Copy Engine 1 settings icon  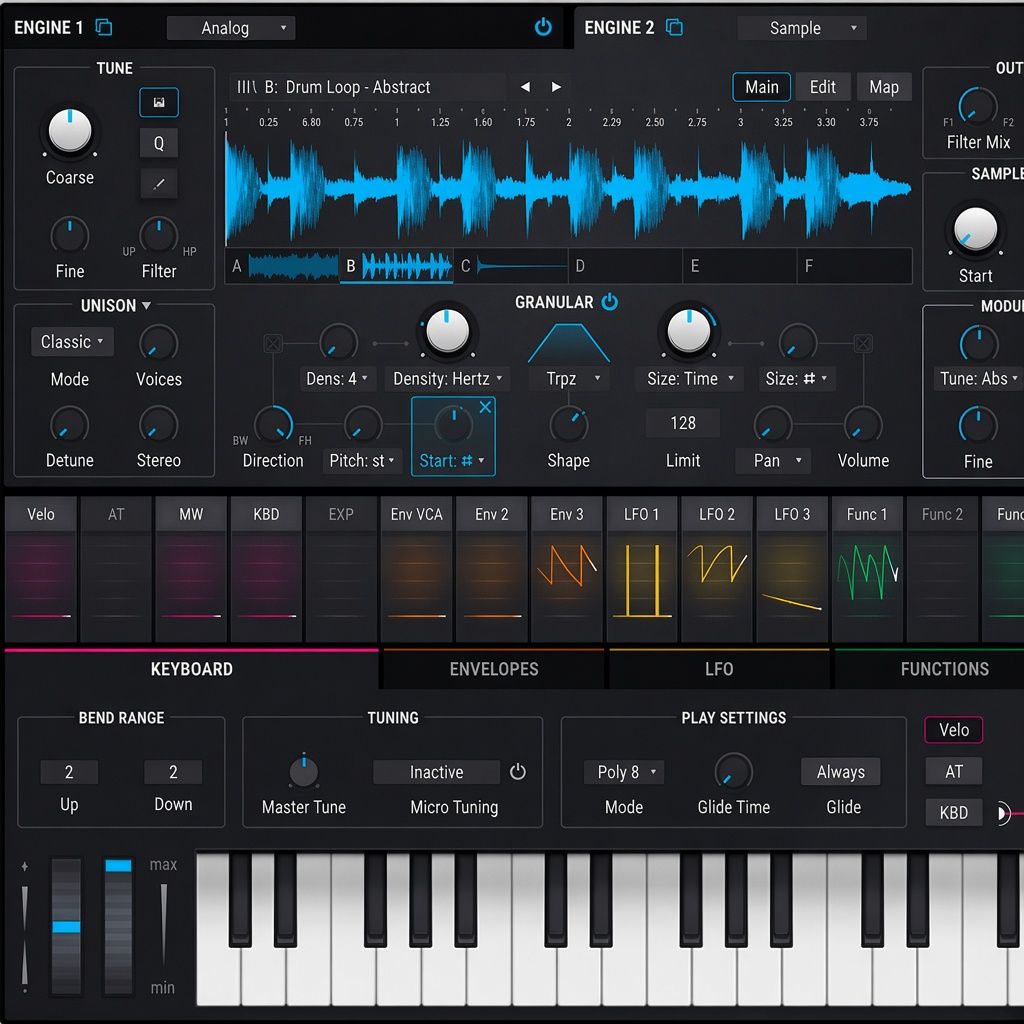click(x=104, y=27)
